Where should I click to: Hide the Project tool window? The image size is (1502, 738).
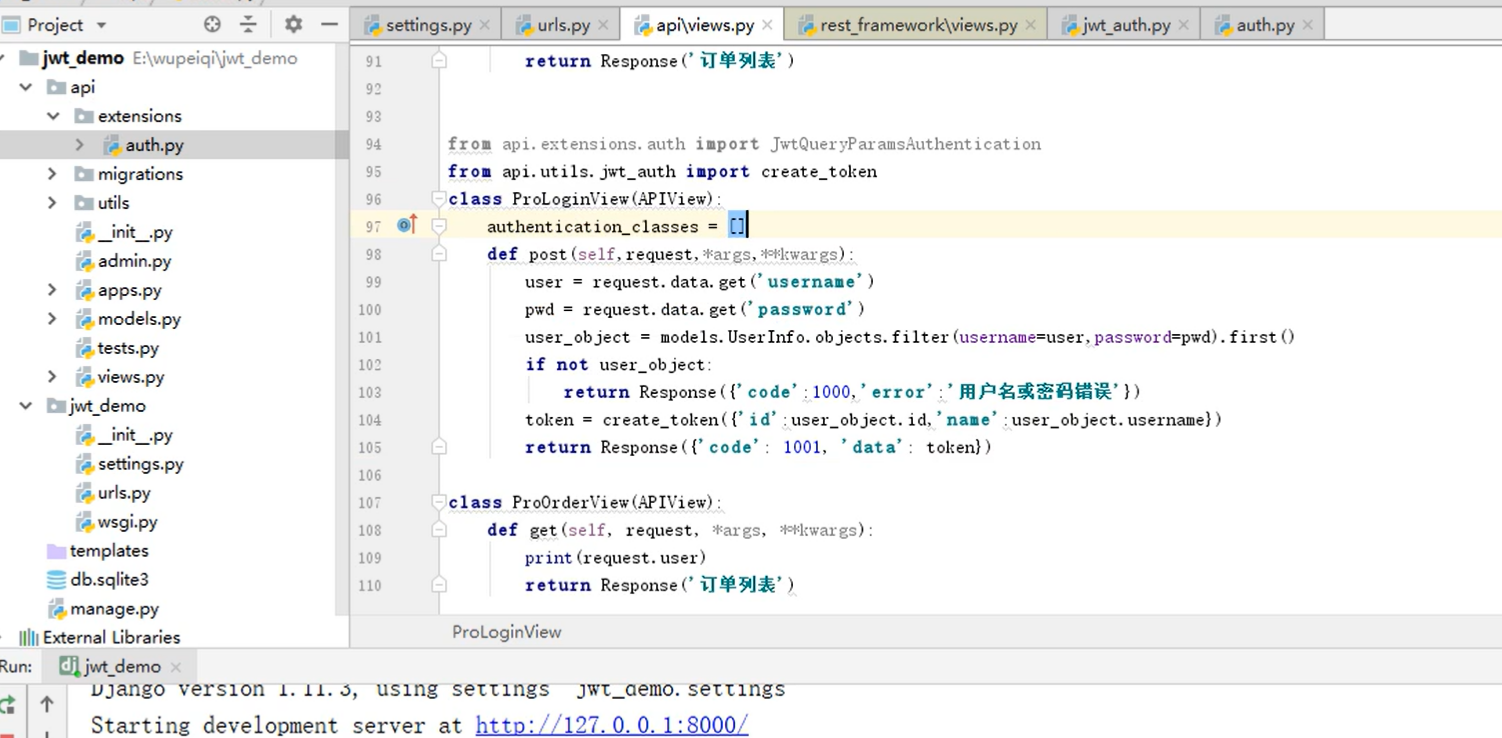click(x=329, y=24)
